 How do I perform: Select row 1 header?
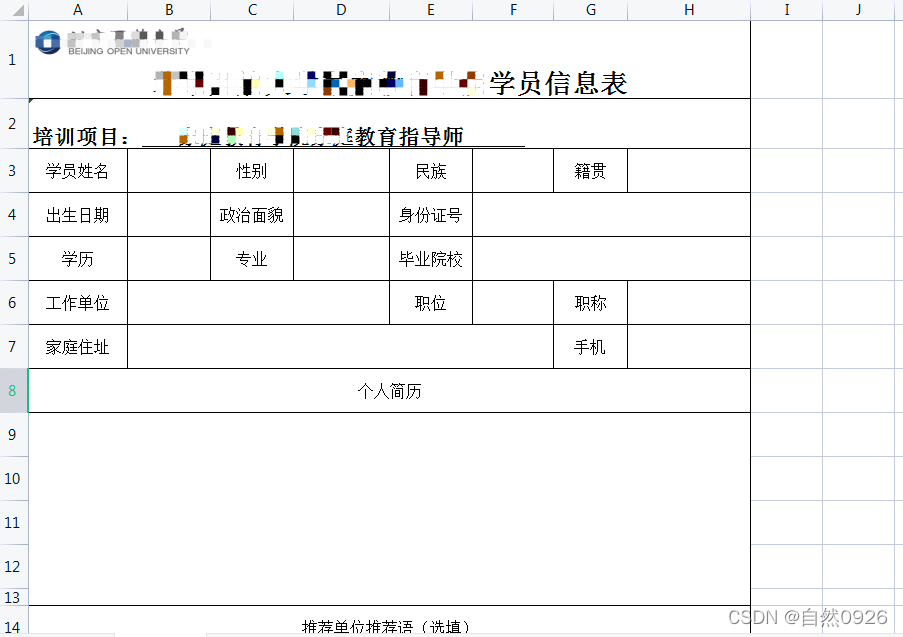tap(14, 59)
